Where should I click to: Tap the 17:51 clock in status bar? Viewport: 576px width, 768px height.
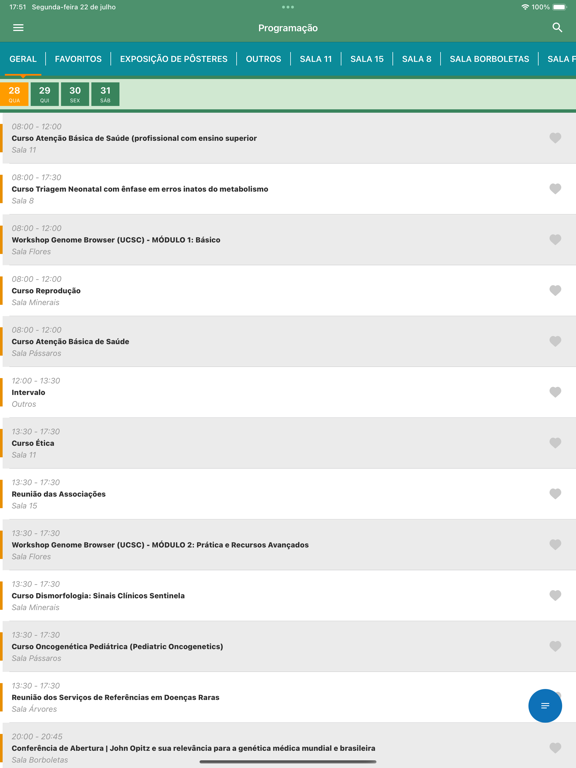coord(18,7)
